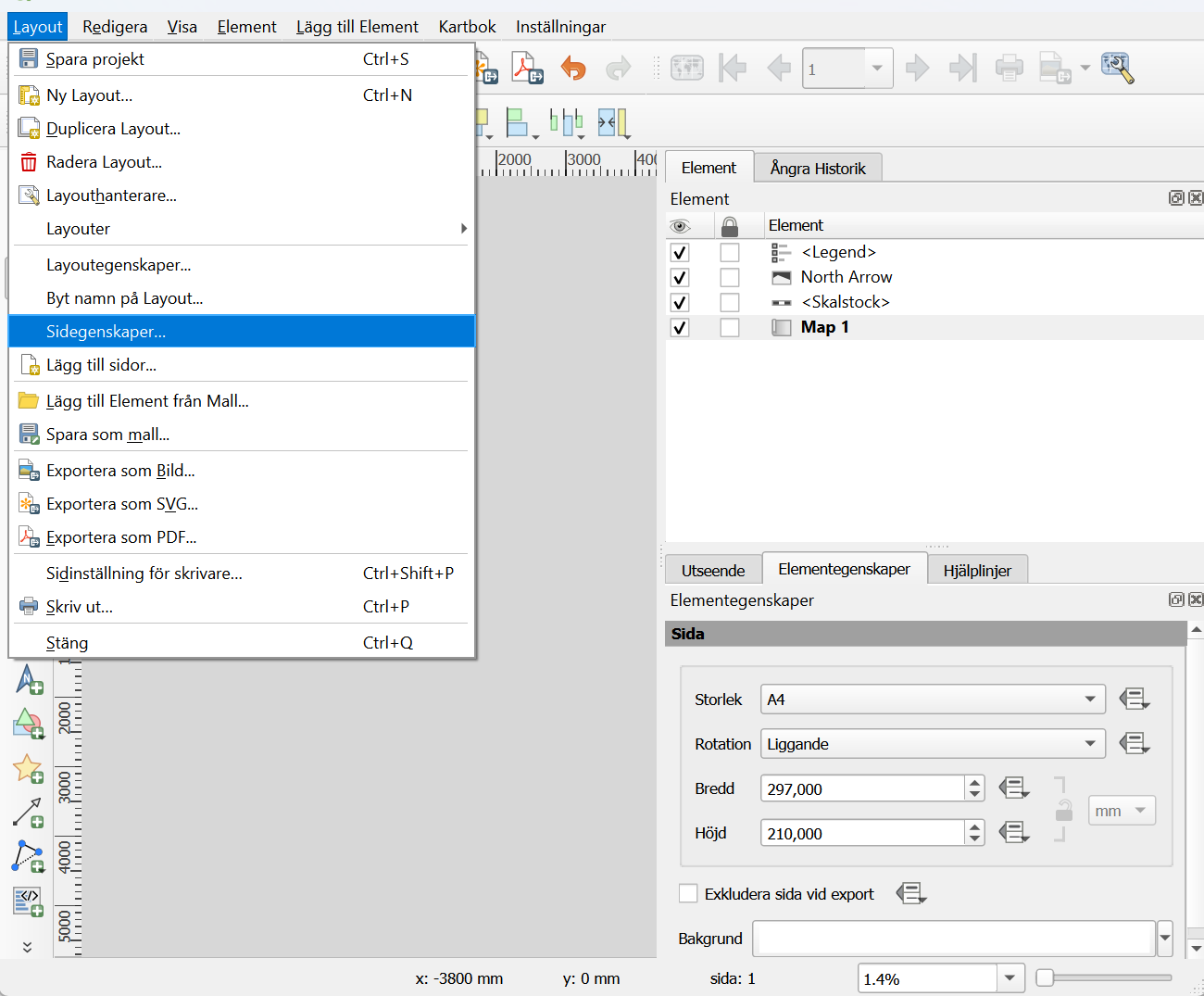
Task: Click the Export as PDF toolbar icon
Action: point(528,69)
